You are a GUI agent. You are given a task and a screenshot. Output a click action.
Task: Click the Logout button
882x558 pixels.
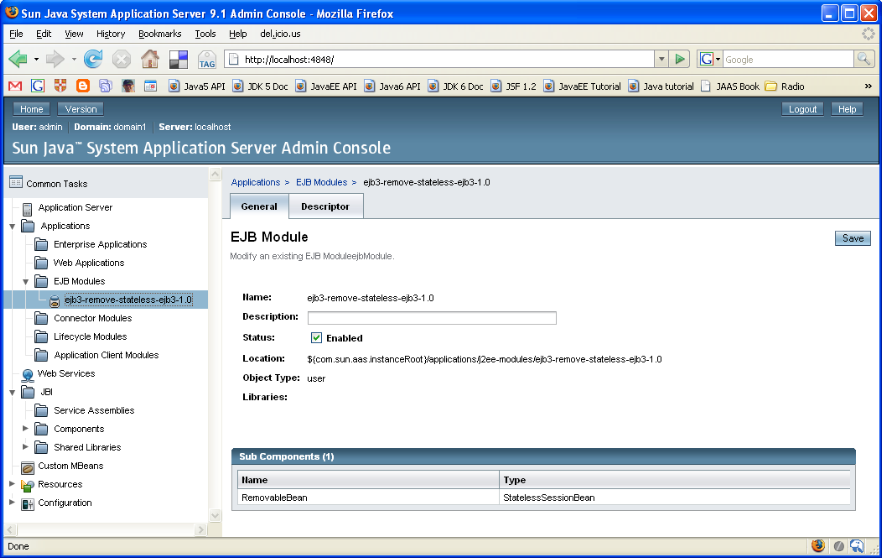pyautogui.click(x=802, y=109)
